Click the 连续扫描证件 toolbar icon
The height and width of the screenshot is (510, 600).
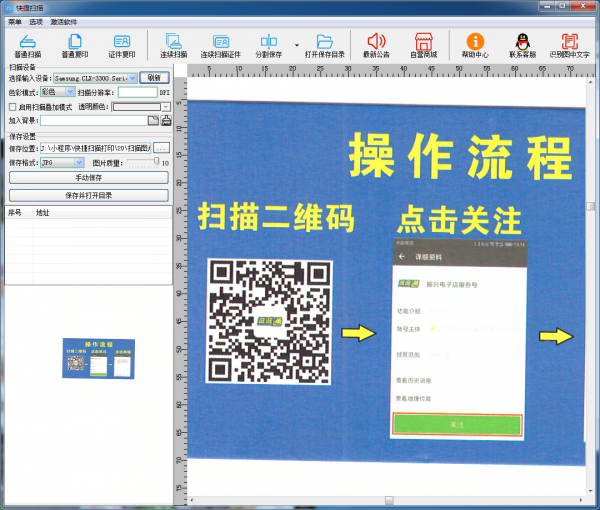[221, 42]
